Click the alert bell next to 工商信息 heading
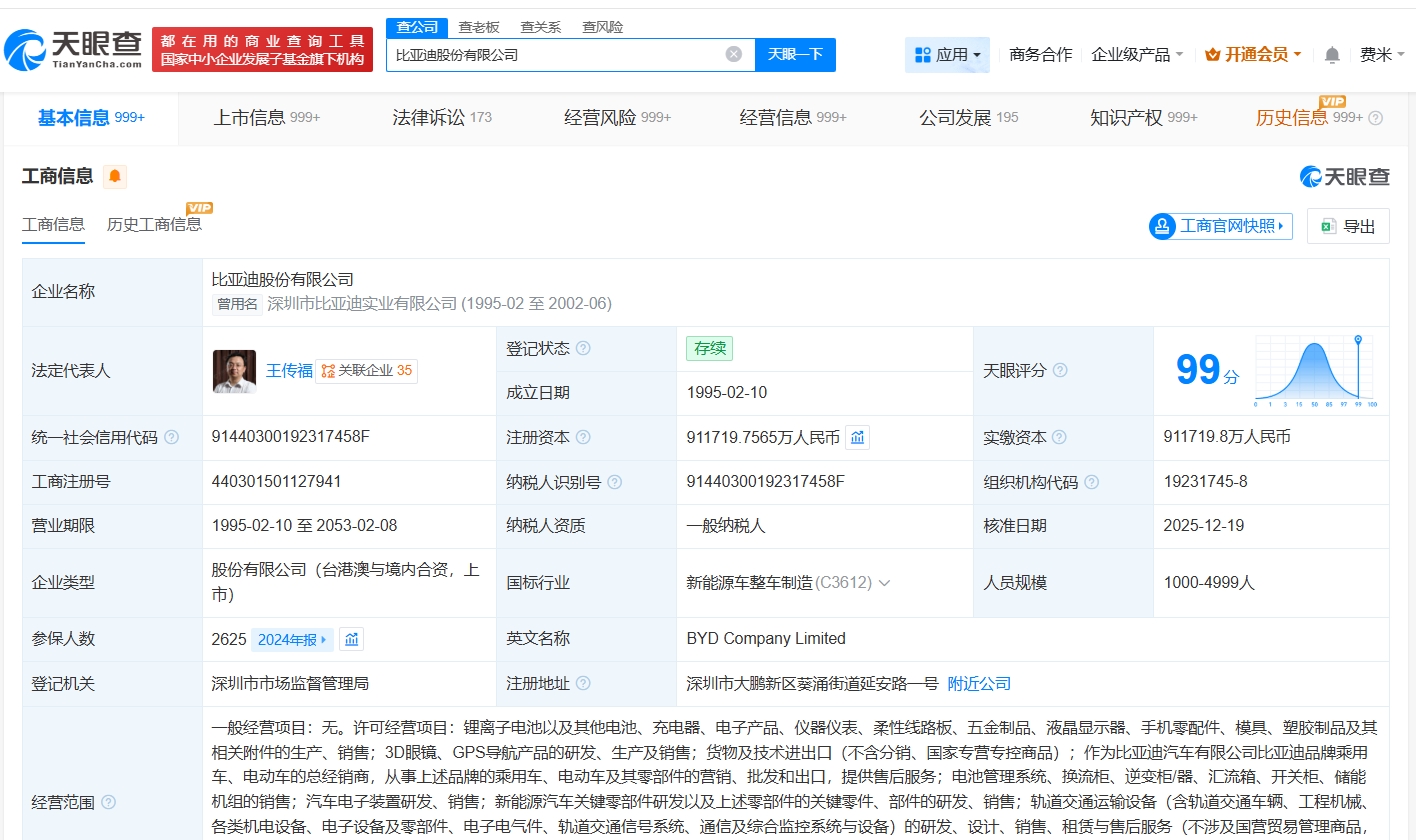The width and height of the screenshot is (1416, 840). click(115, 177)
